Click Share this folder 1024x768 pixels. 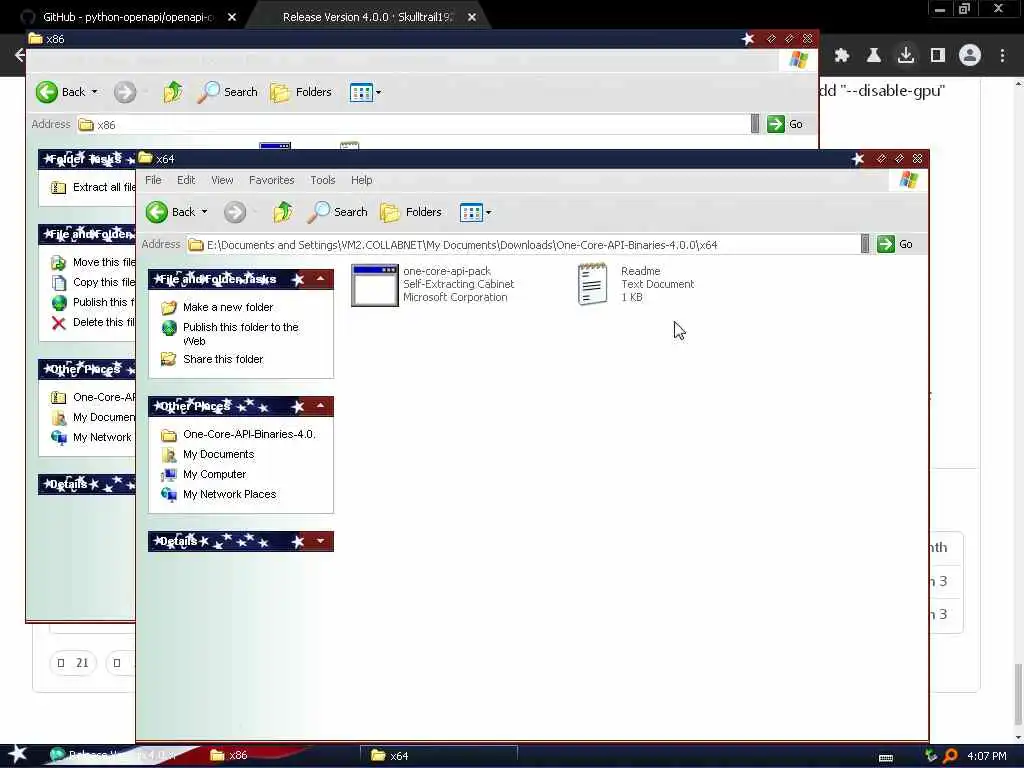[223, 359]
